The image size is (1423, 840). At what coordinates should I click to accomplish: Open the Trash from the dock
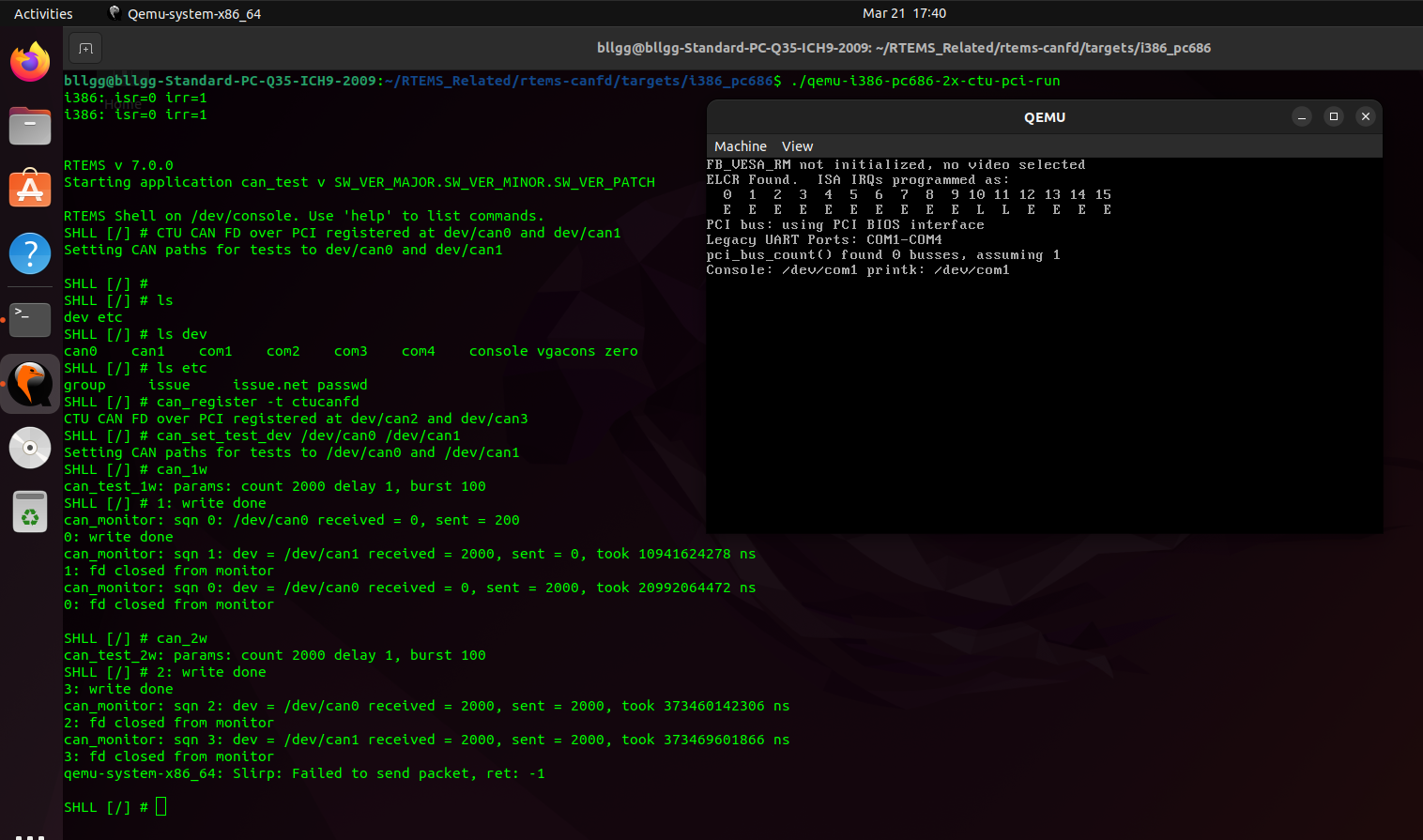pos(30,512)
